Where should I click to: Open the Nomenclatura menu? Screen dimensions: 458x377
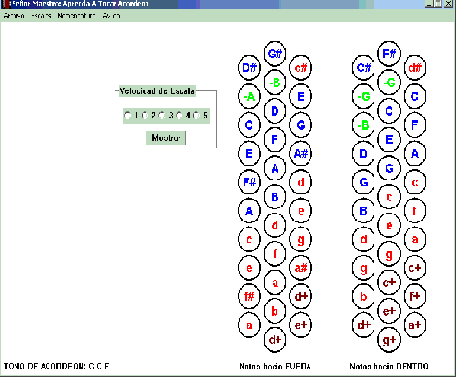coord(76,16)
